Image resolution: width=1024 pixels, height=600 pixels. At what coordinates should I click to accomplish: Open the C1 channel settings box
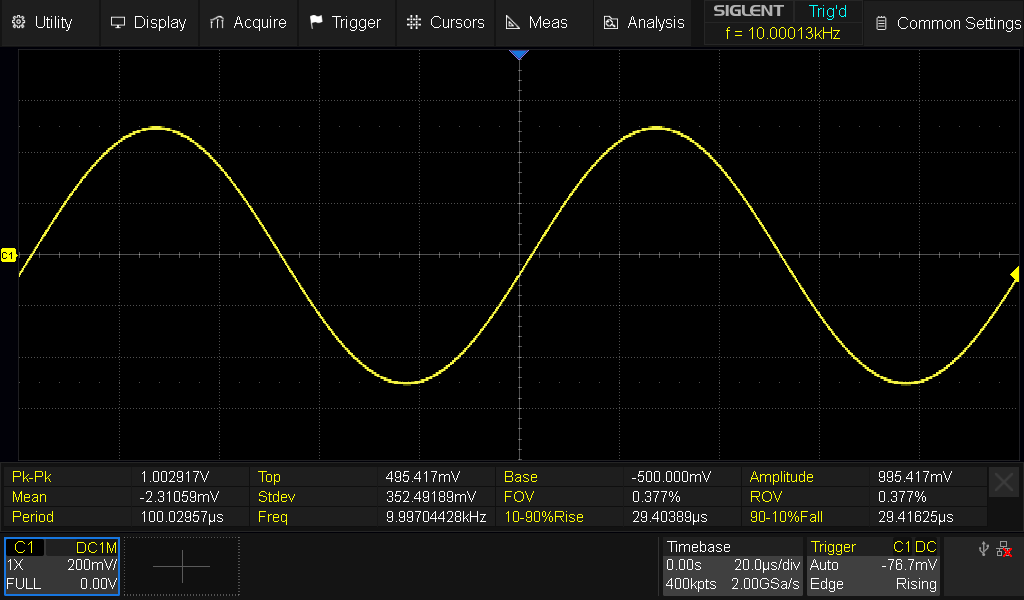tap(62, 566)
